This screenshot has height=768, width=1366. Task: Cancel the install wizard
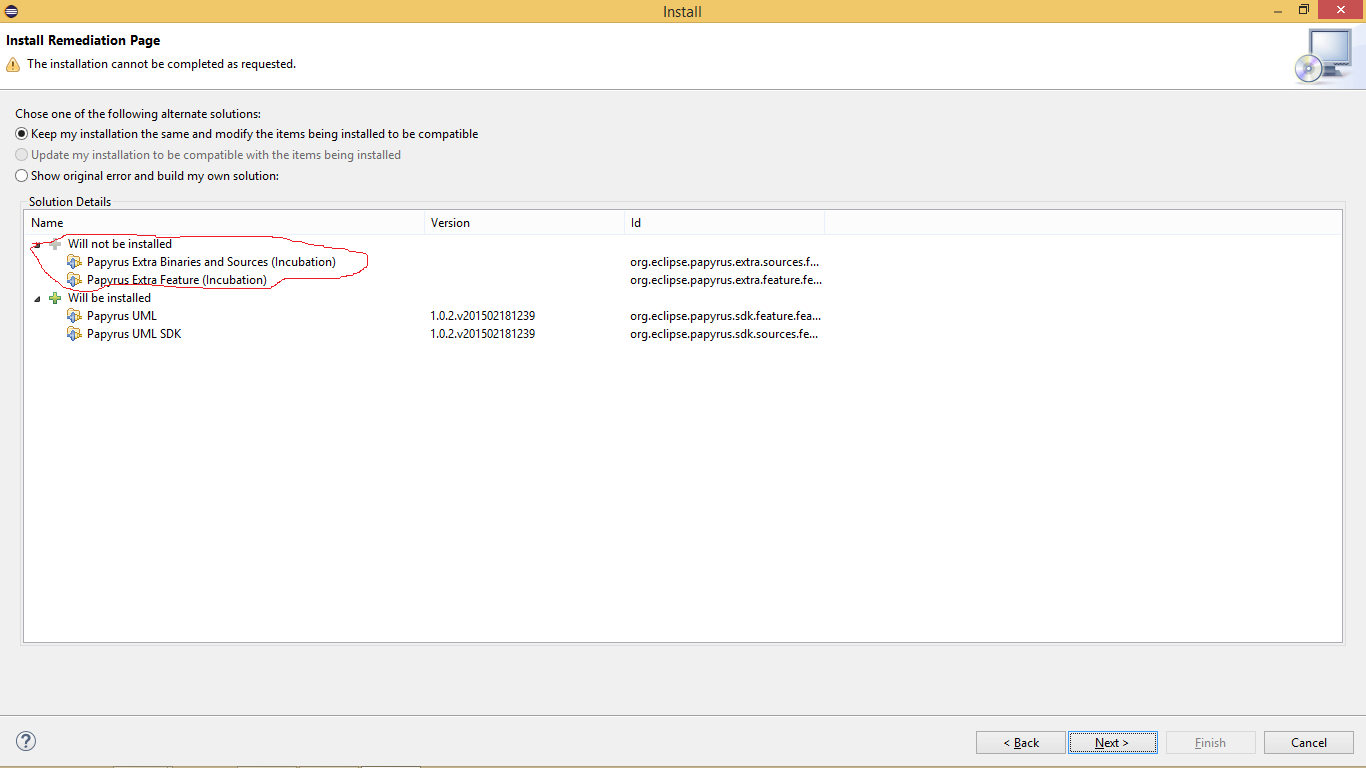[x=1309, y=743]
